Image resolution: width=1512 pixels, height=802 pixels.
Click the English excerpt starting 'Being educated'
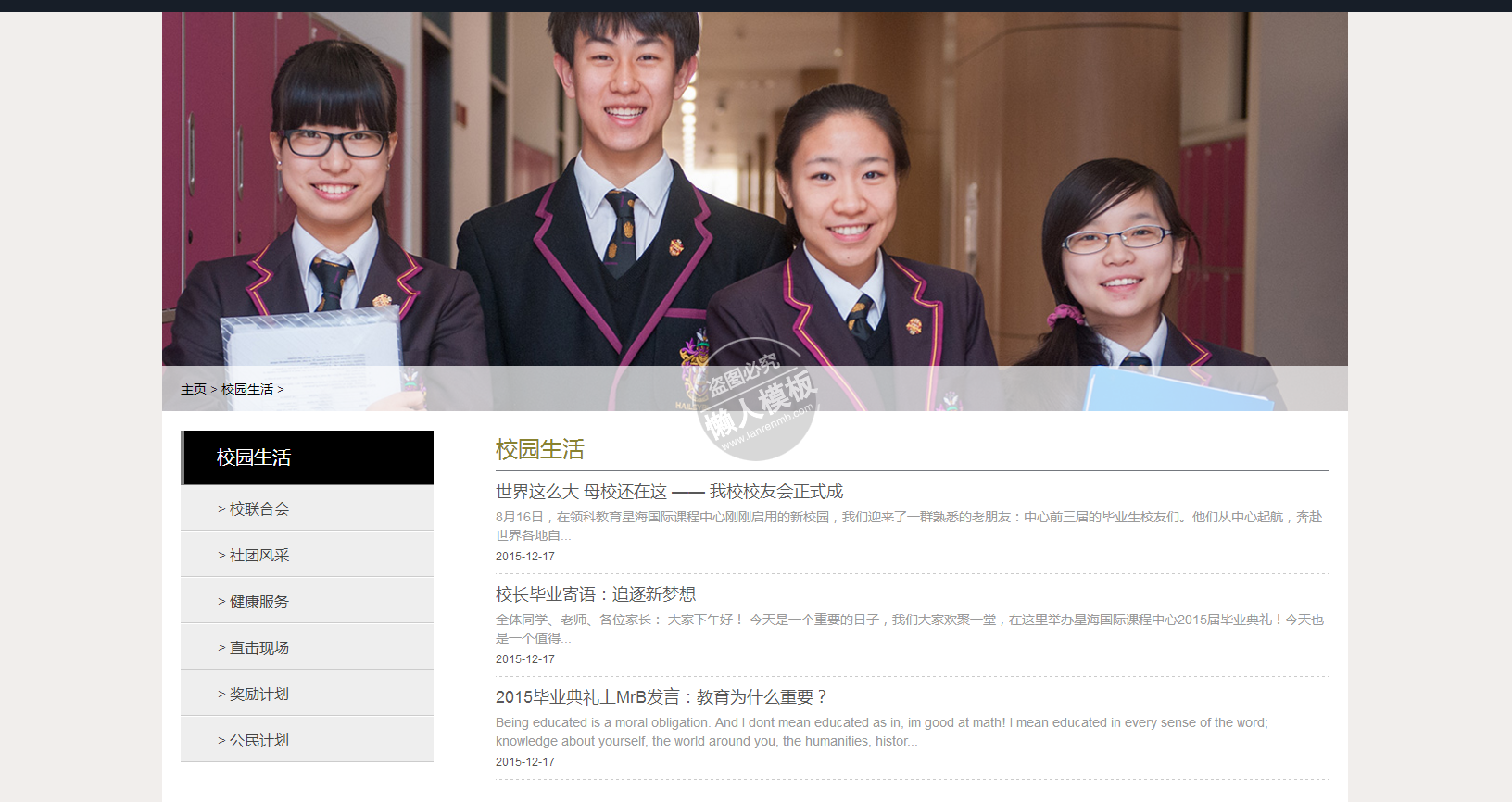880,732
